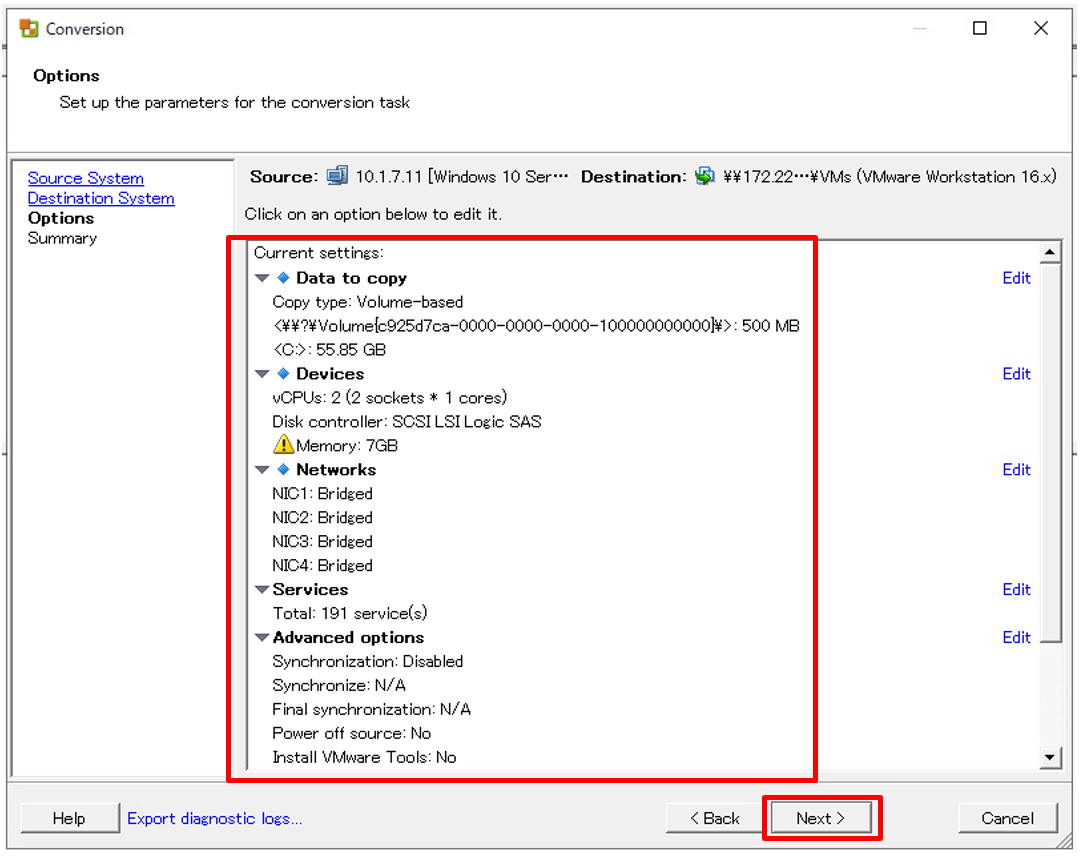
Task: Select the Volume{c925d7ca...} 500 MB row
Action: coord(536,325)
